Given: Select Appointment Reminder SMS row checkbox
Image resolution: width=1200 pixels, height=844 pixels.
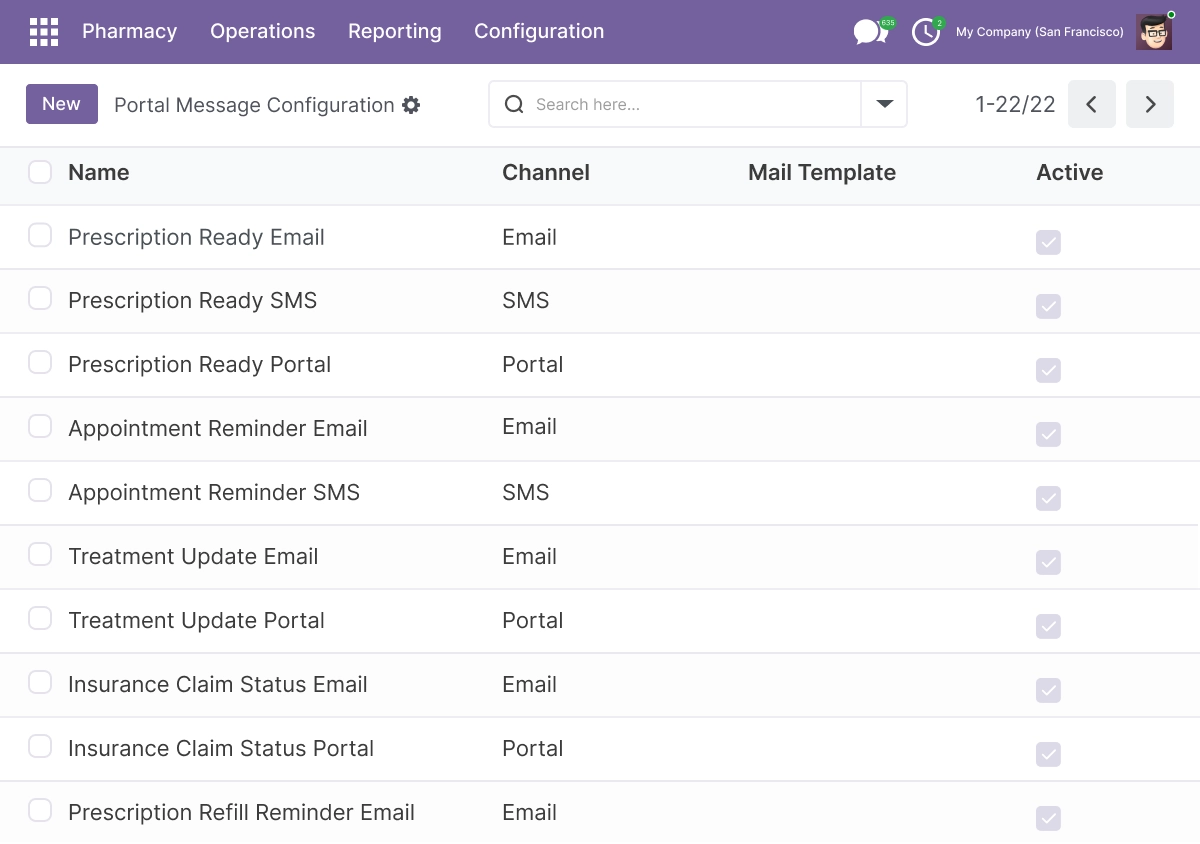Looking at the screenshot, I should (40, 490).
